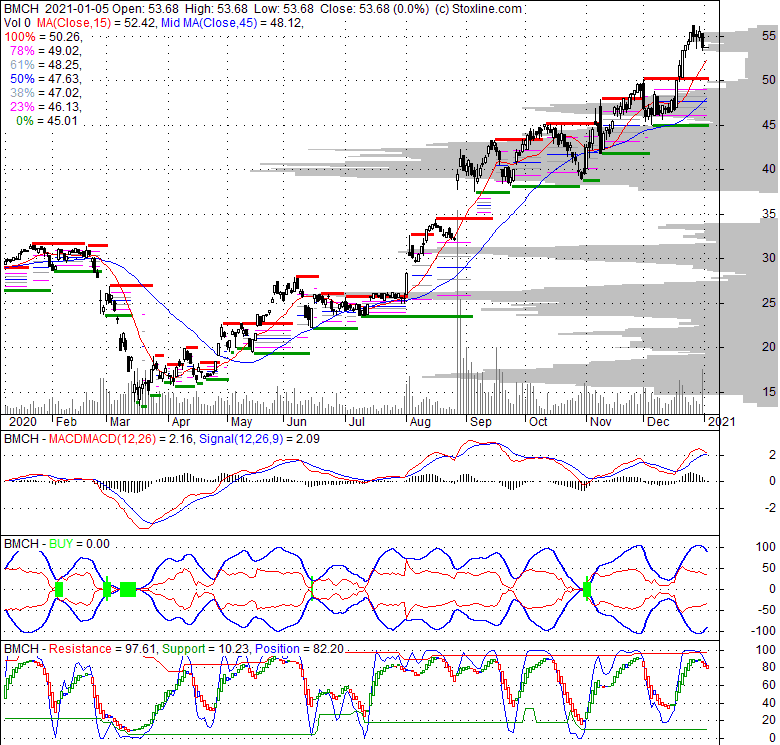Select the 23% = 46.13 Fibonacci level
The image size is (780, 745).
click(45, 106)
